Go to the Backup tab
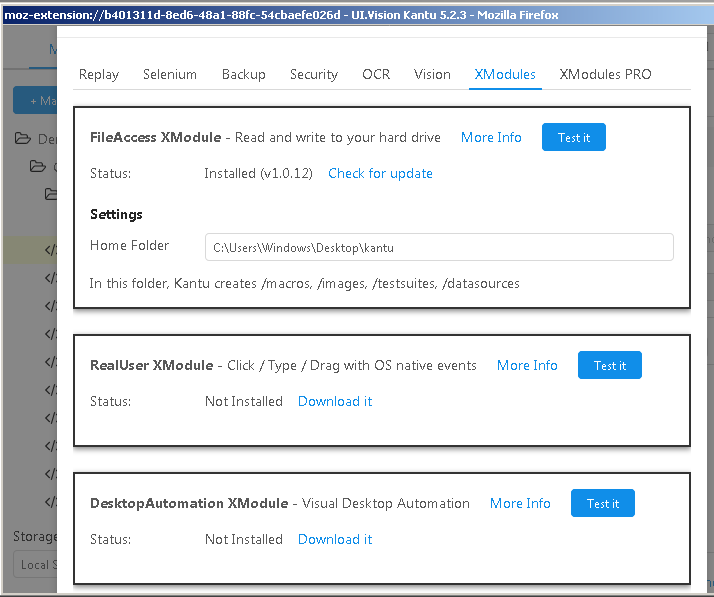Viewport: 714px width, 597px height. (x=244, y=74)
